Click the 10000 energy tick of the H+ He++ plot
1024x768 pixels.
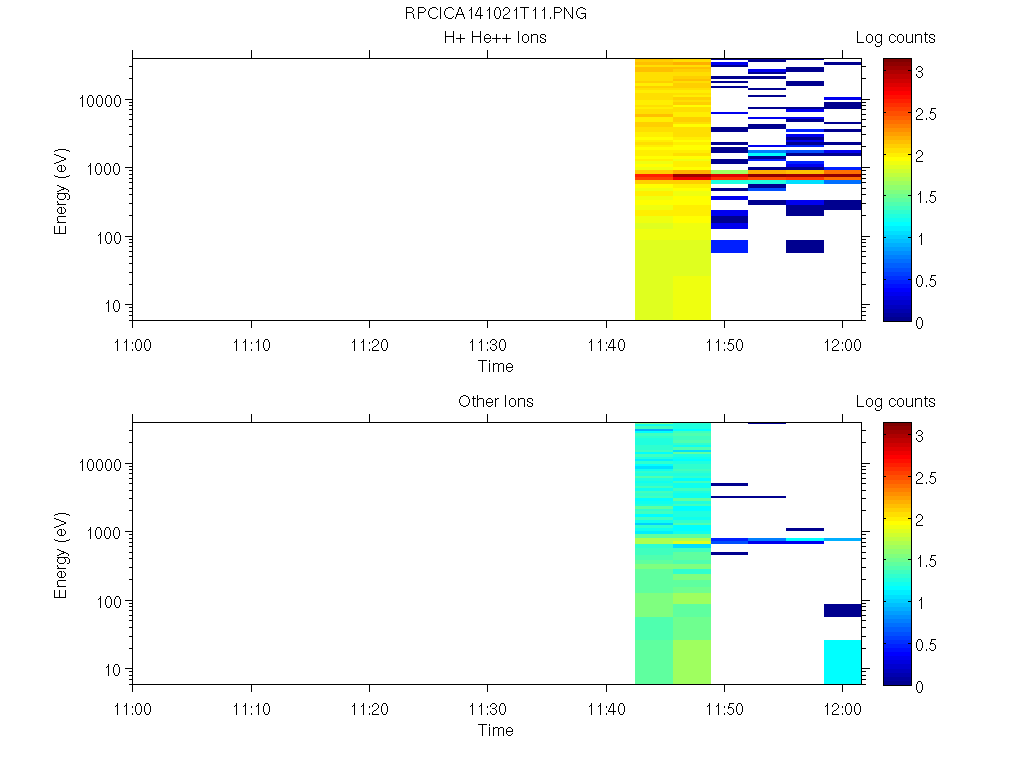click(100, 101)
